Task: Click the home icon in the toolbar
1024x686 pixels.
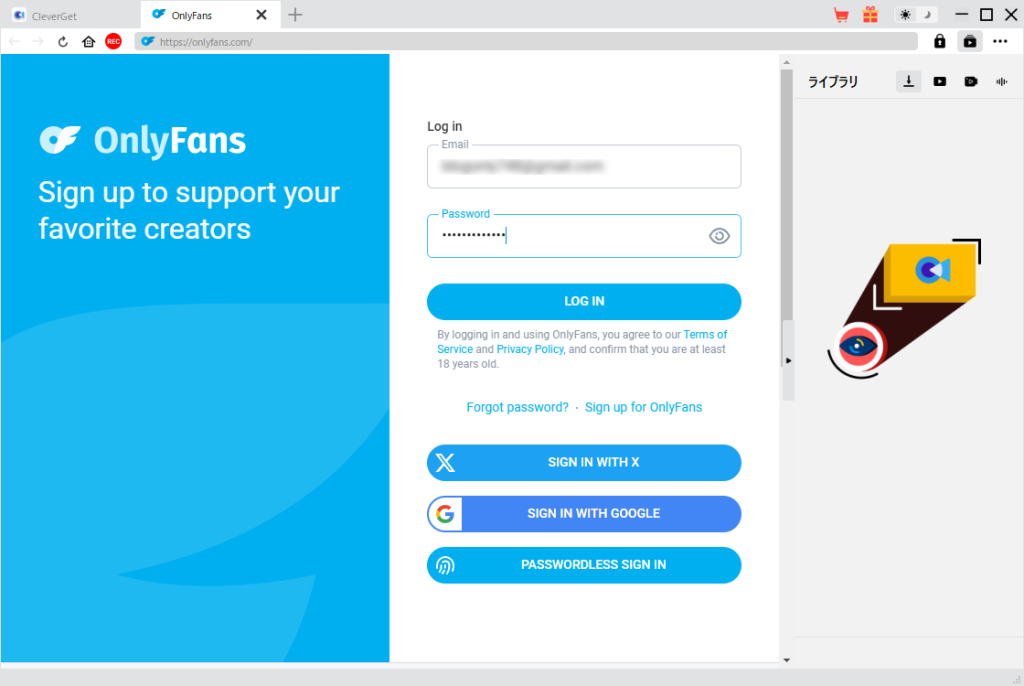Action: pyautogui.click(x=88, y=41)
